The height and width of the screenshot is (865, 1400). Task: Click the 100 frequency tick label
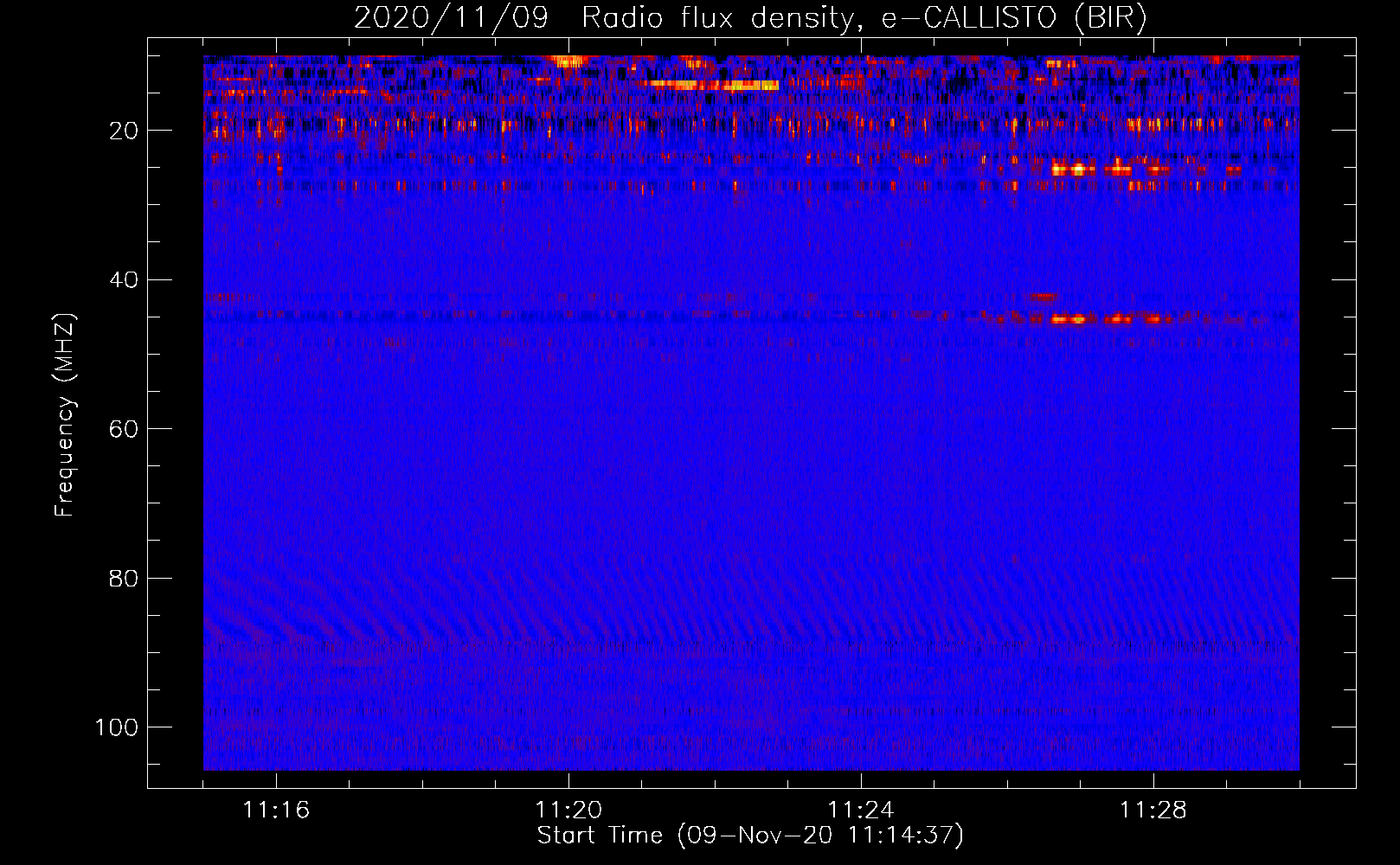tap(117, 727)
